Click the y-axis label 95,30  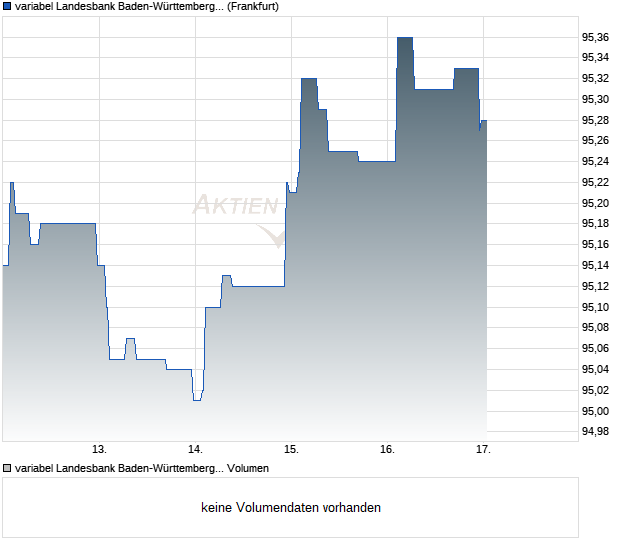point(595,99)
